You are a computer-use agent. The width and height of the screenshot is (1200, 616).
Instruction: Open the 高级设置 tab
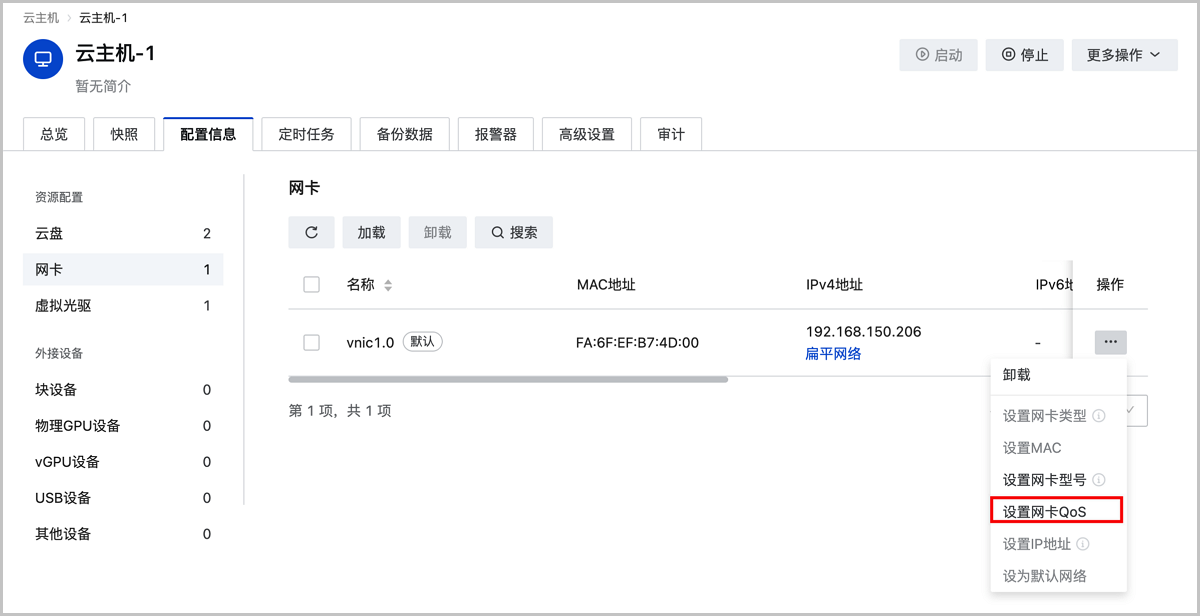coord(587,134)
